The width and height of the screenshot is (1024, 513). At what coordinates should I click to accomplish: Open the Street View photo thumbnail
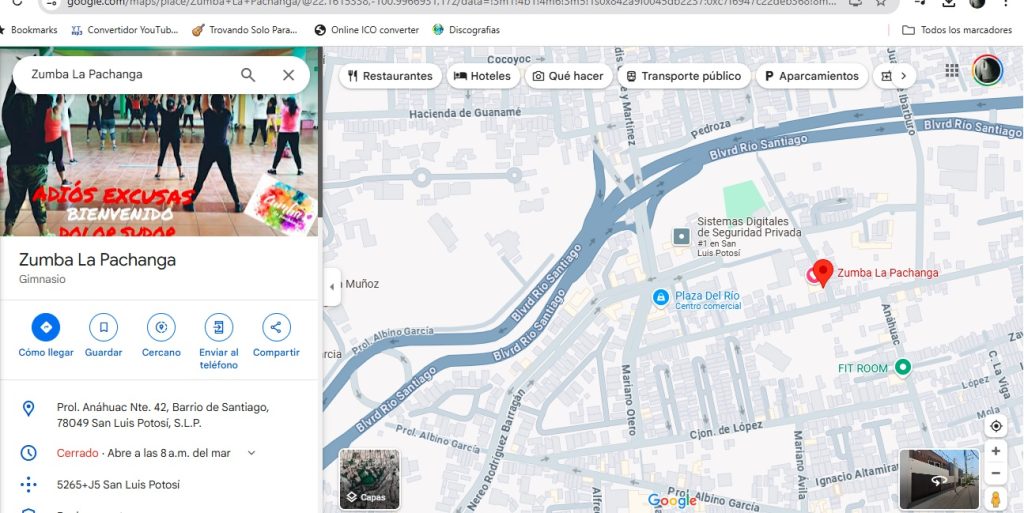pyautogui.click(x=938, y=479)
